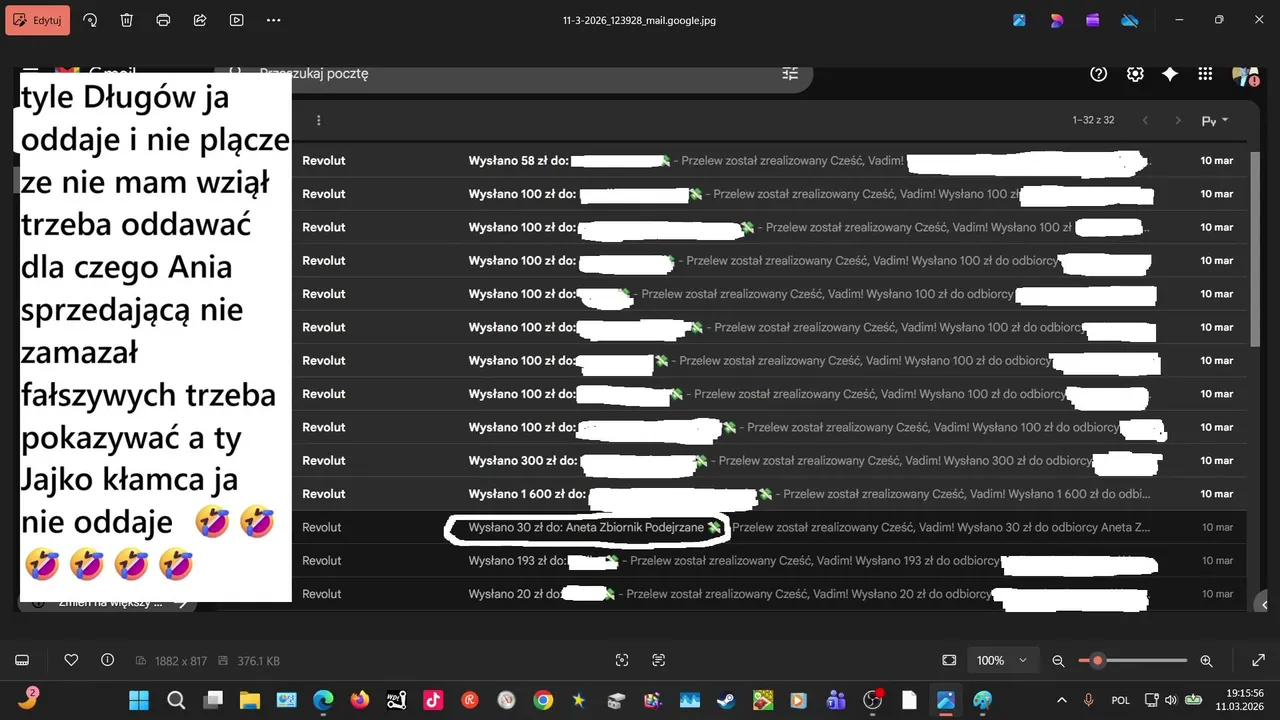
Task: Zoom out with the minus magnifier
Action: (1058, 660)
